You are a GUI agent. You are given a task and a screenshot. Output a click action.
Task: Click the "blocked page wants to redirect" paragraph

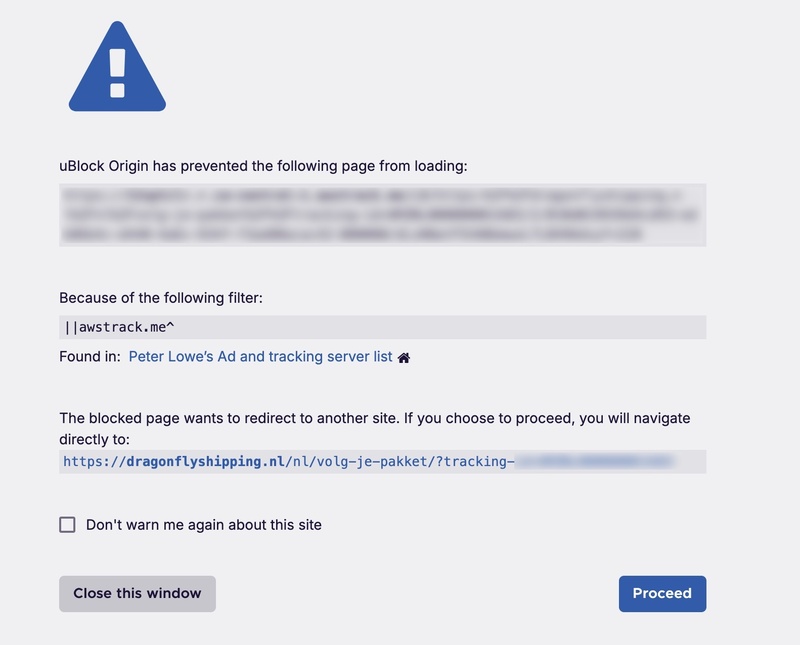tap(374, 418)
